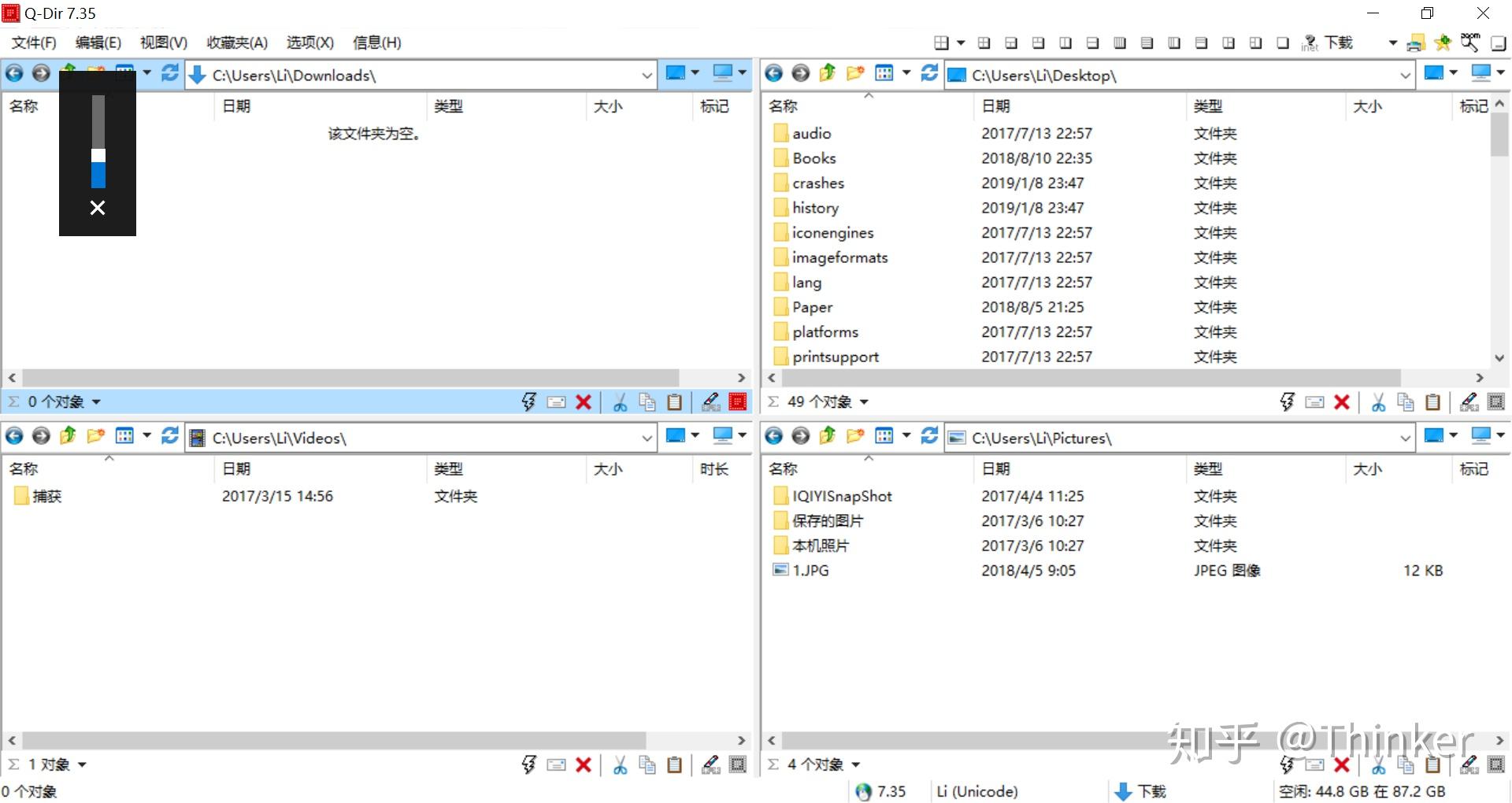
Task: Go up one folder in Pictures pane
Action: (x=828, y=436)
